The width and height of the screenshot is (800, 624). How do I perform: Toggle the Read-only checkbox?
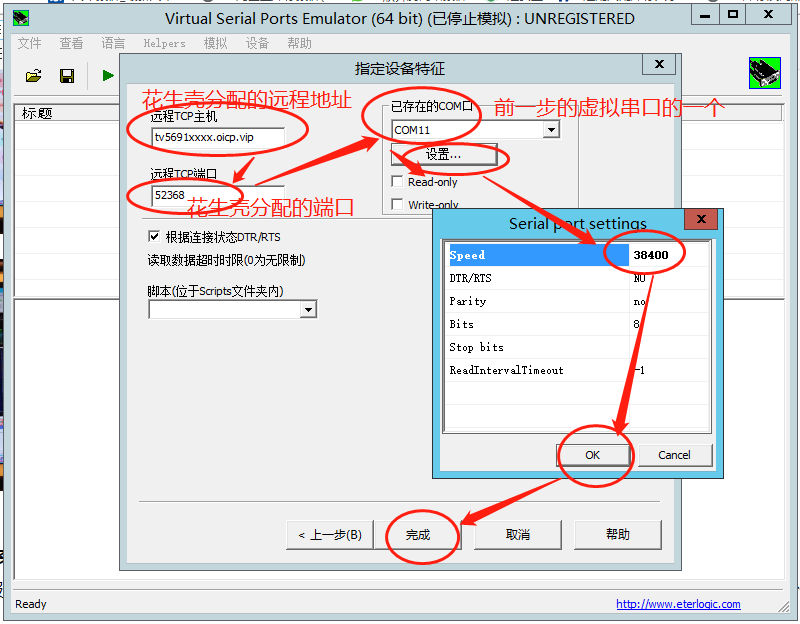(x=397, y=182)
